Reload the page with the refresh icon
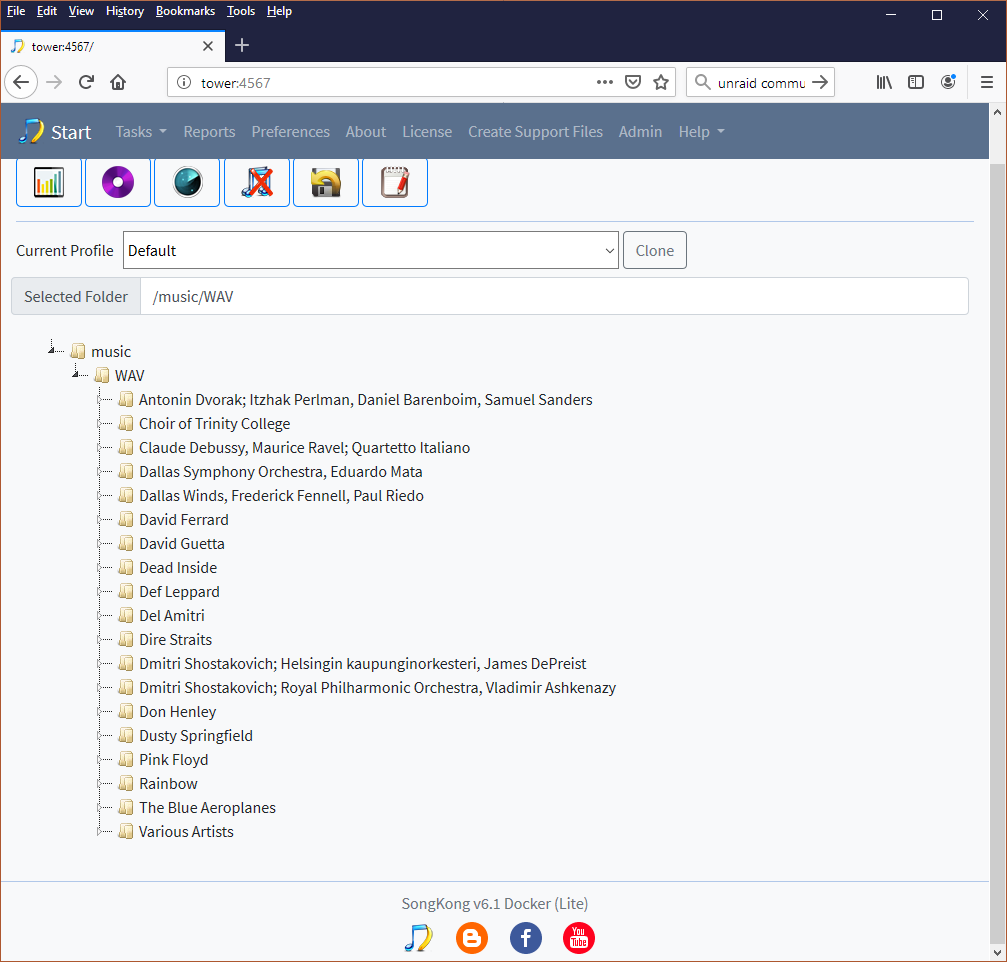This screenshot has width=1007, height=962. pos(86,82)
